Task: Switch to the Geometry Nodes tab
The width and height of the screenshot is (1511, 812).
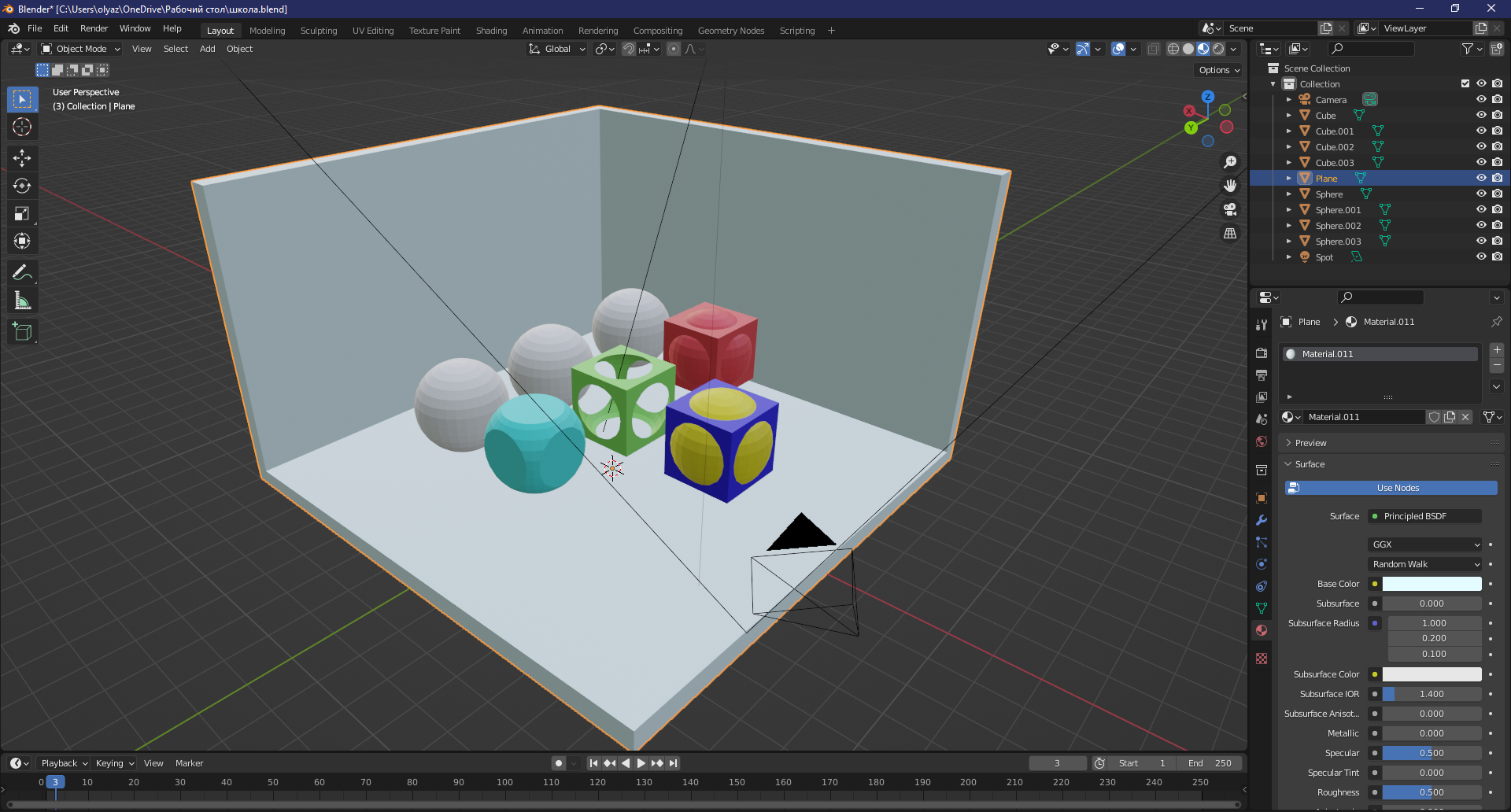Action: tap(730, 31)
